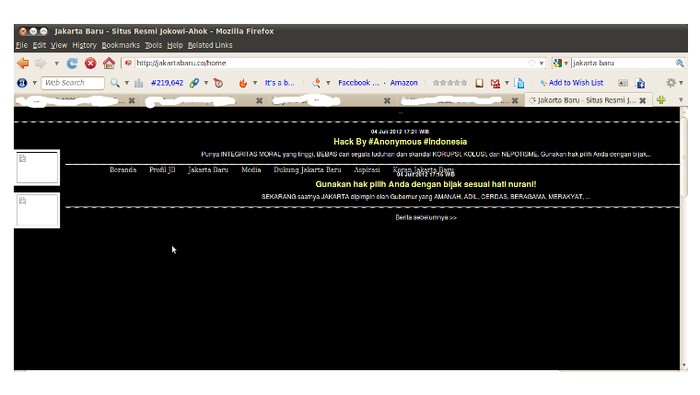Screen dimensions: 700x395
Task: Click the brown book icon in toolbar
Action: pyautogui.click(x=479, y=83)
